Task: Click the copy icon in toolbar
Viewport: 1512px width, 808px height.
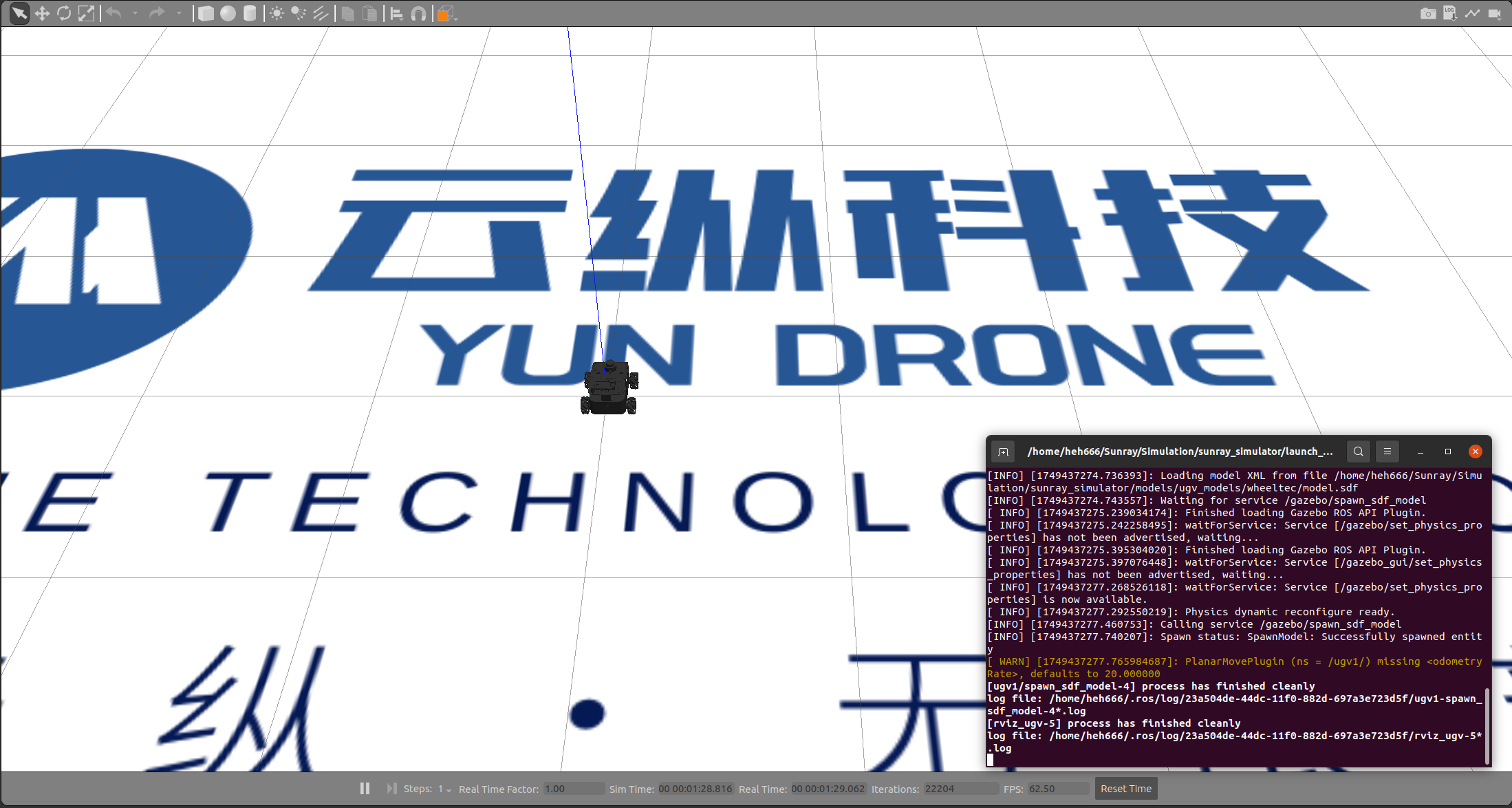Action: tap(348, 13)
